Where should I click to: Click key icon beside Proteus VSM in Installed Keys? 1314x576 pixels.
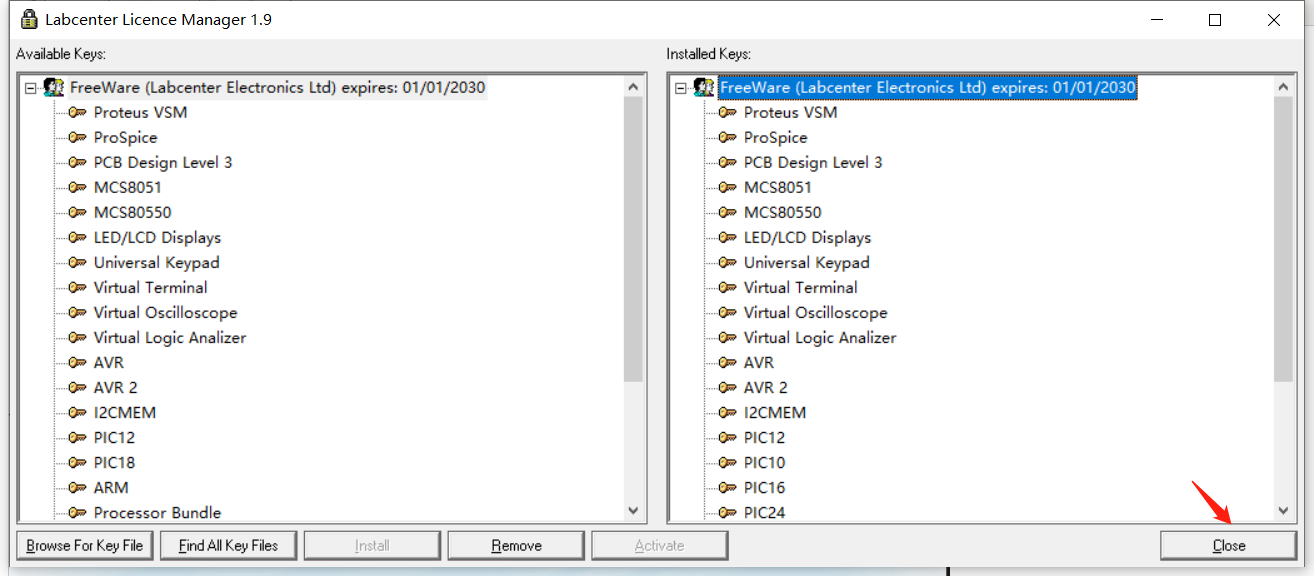point(727,112)
